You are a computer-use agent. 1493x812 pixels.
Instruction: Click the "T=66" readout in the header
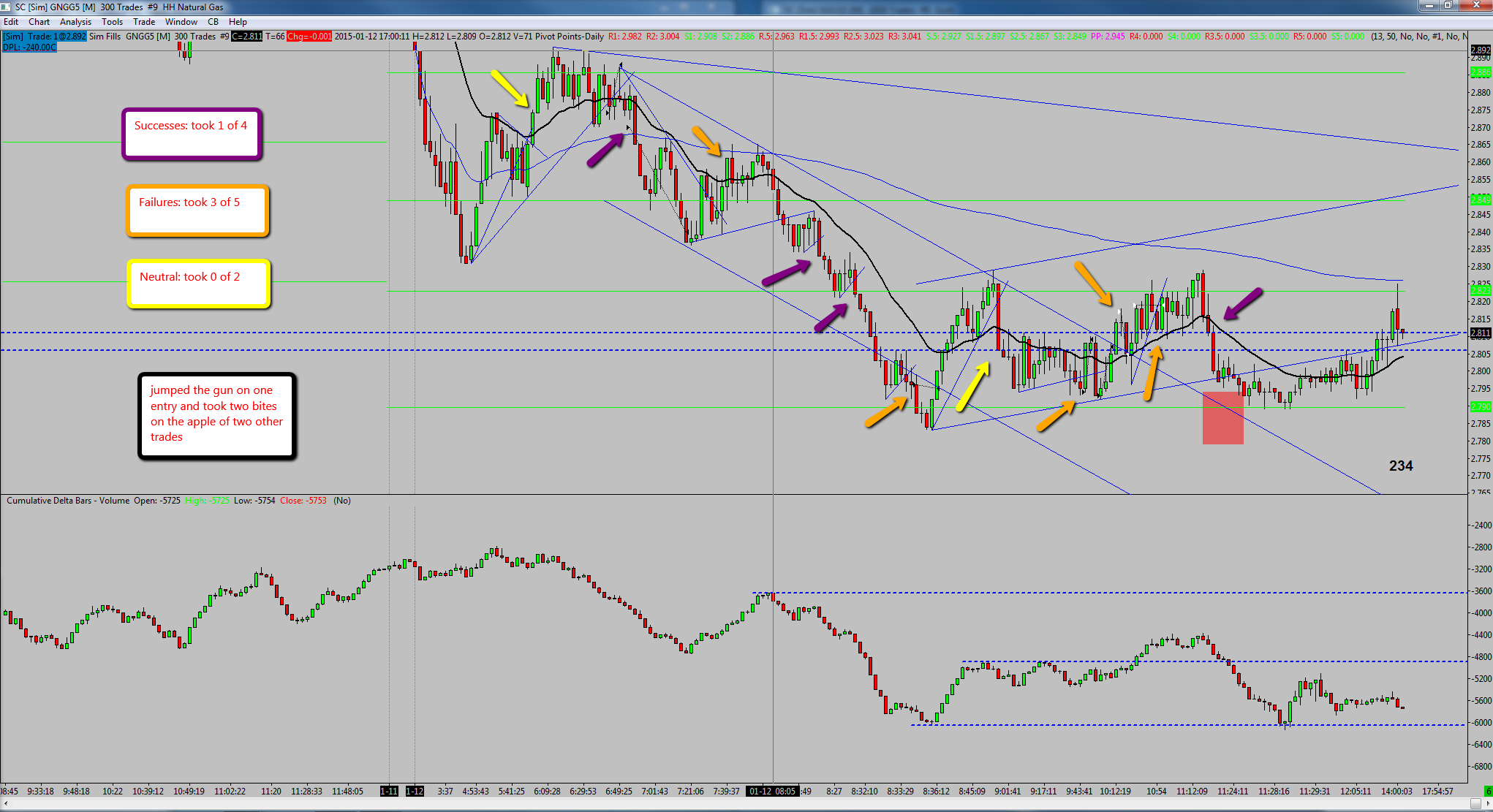coord(275,37)
